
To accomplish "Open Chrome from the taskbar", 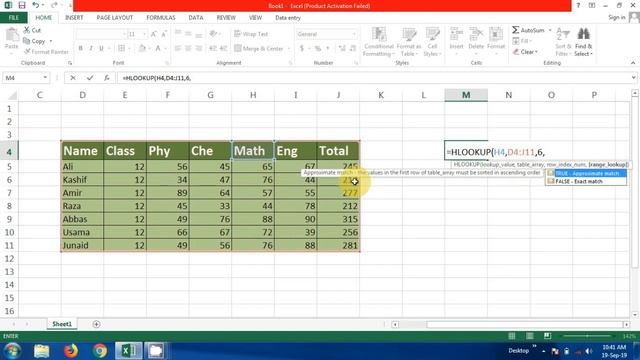I will coord(100,351).
